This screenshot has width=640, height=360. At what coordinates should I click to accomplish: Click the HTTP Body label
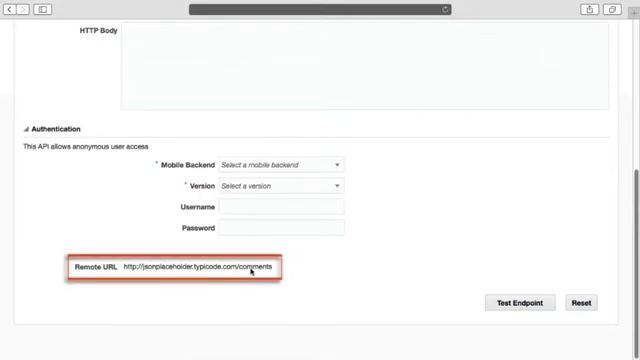(x=98, y=31)
